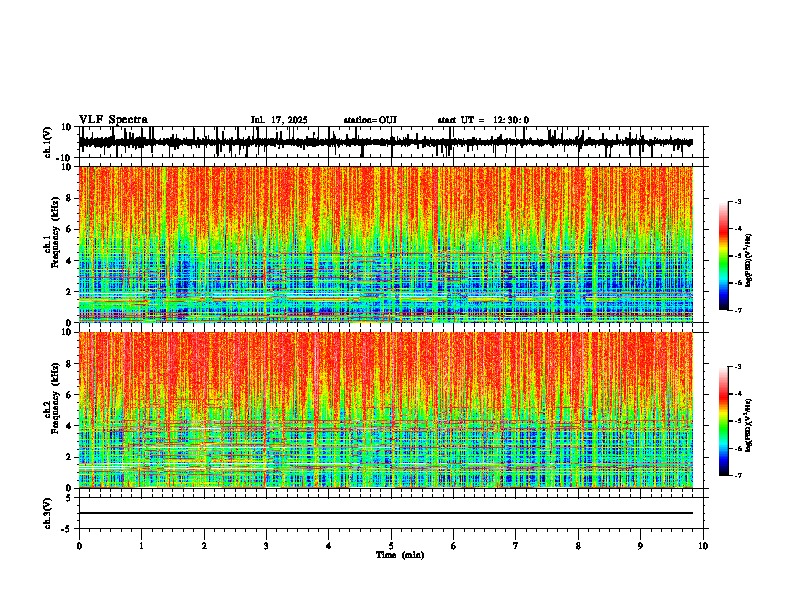Click the '-5' label on ch.2 color bar
792x612 pixels.
[x=737, y=421]
